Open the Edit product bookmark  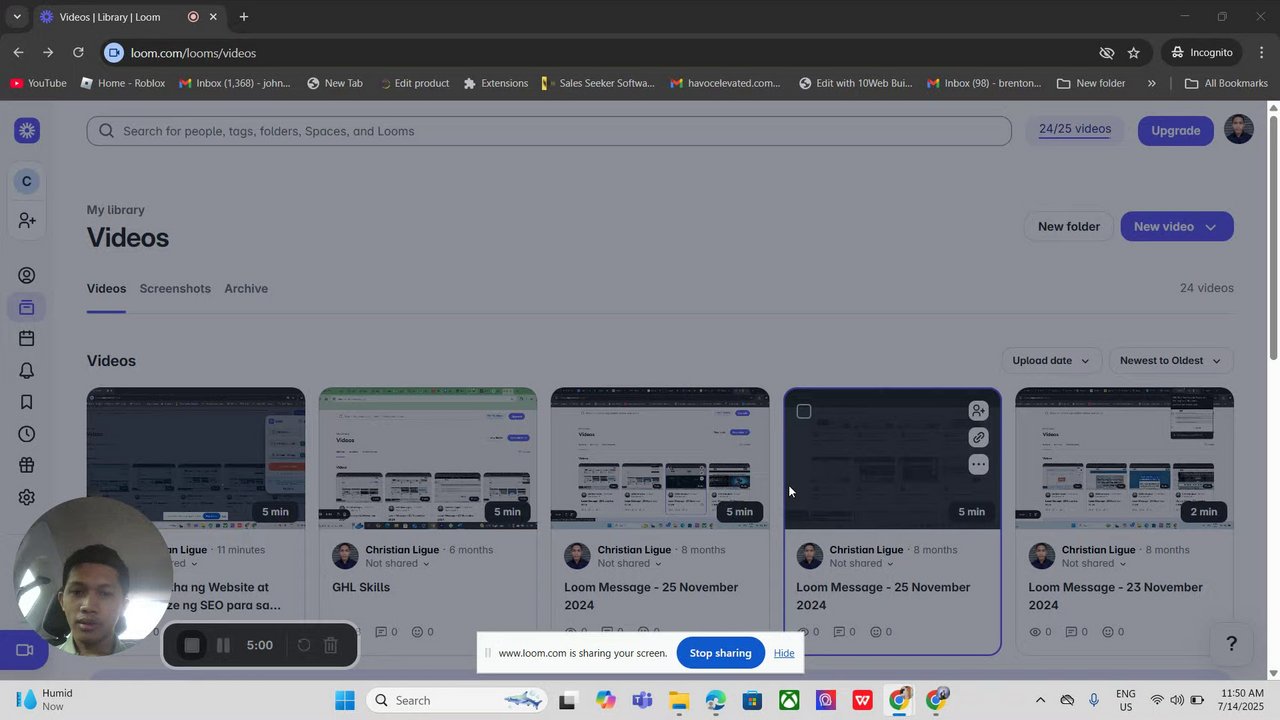(414, 83)
